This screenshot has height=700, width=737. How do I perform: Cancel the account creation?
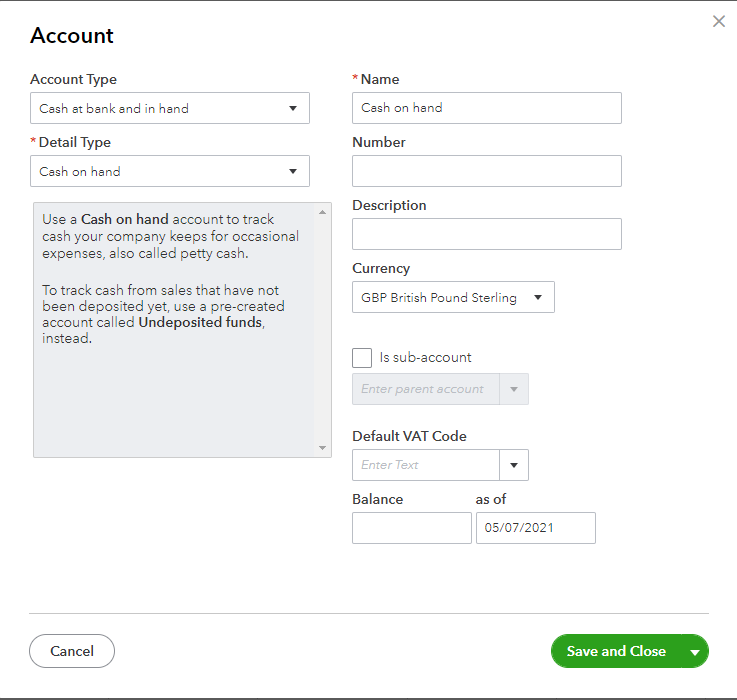point(72,651)
